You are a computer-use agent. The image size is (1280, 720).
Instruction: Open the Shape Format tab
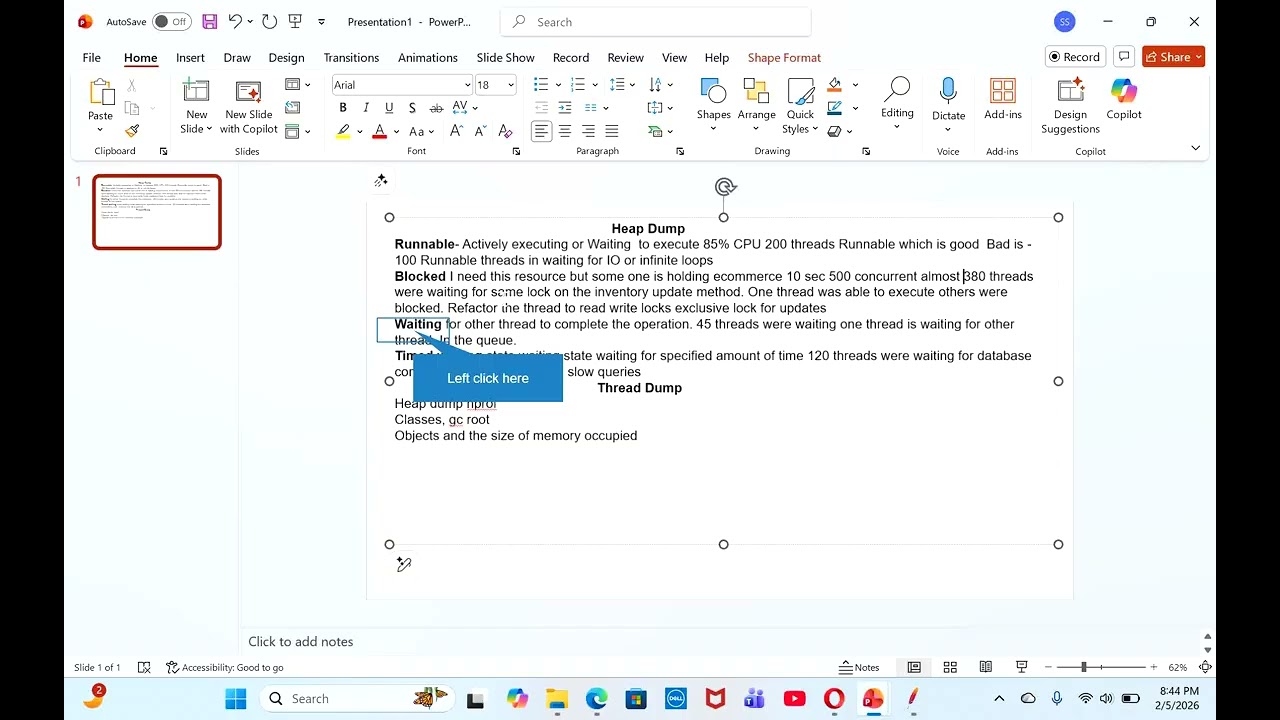click(x=784, y=57)
